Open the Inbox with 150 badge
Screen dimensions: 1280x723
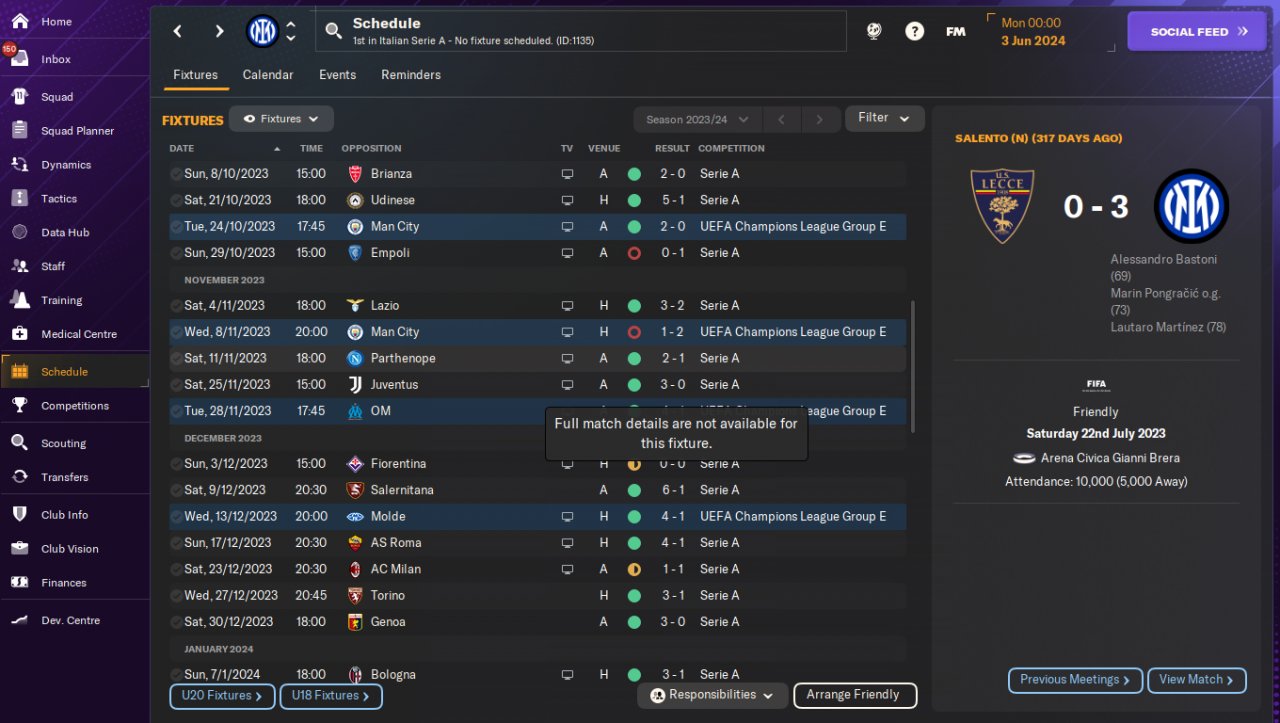tap(55, 59)
